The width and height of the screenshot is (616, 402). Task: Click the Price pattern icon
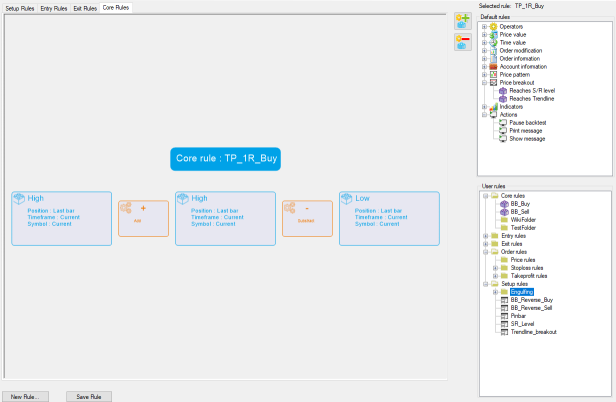click(493, 75)
